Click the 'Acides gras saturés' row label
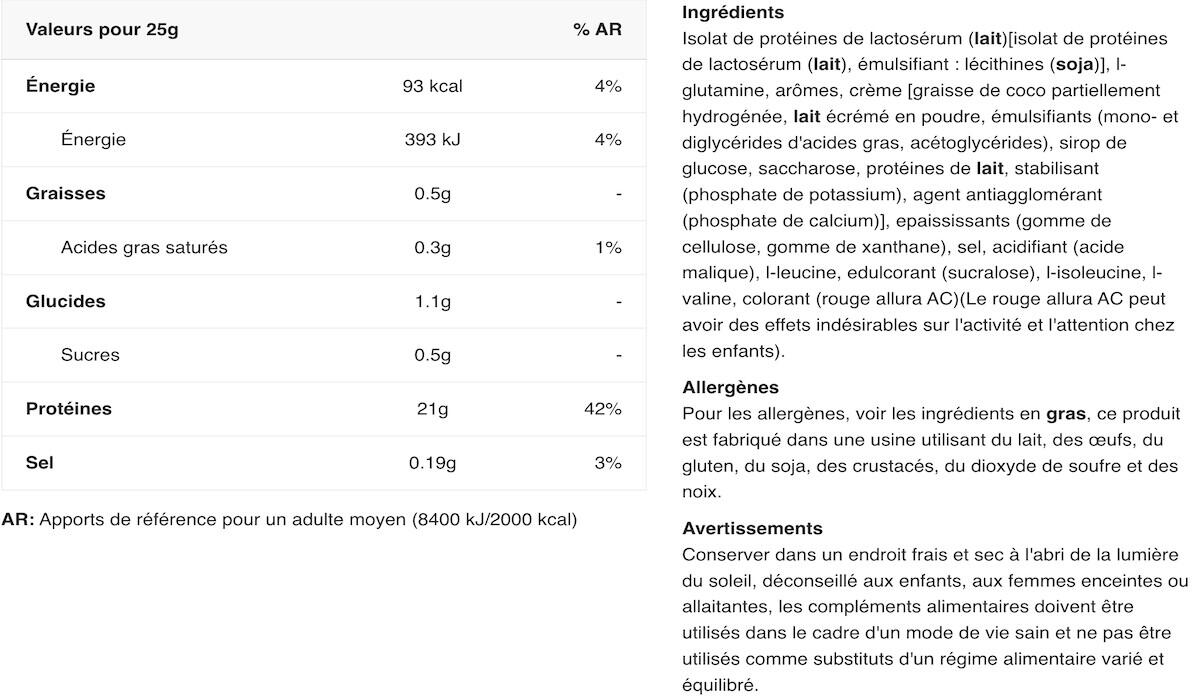This screenshot has width=1200, height=700. coord(144,248)
